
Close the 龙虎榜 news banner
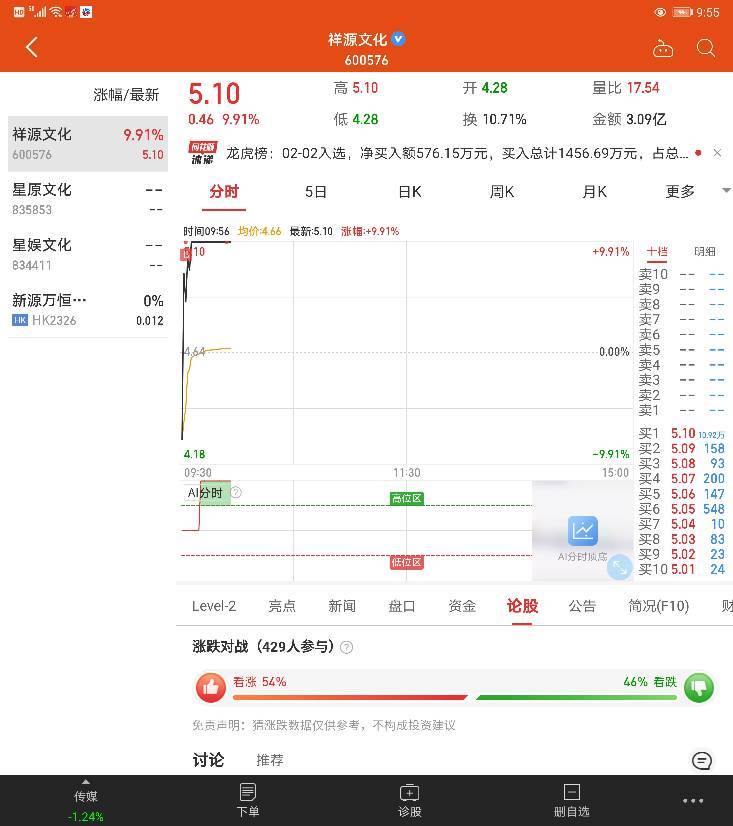pos(717,153)
